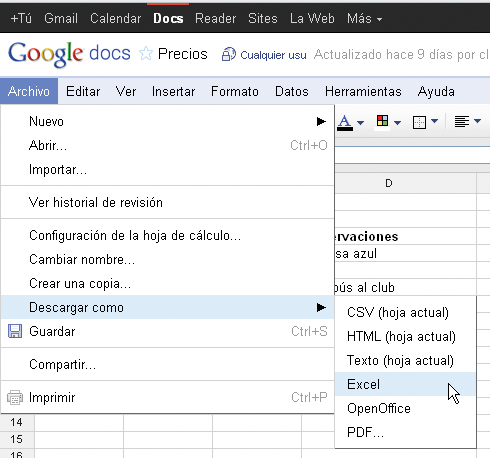Click the Cualquier usu sharing link
Screen dimensions: 490x458
tap(273, 55)
